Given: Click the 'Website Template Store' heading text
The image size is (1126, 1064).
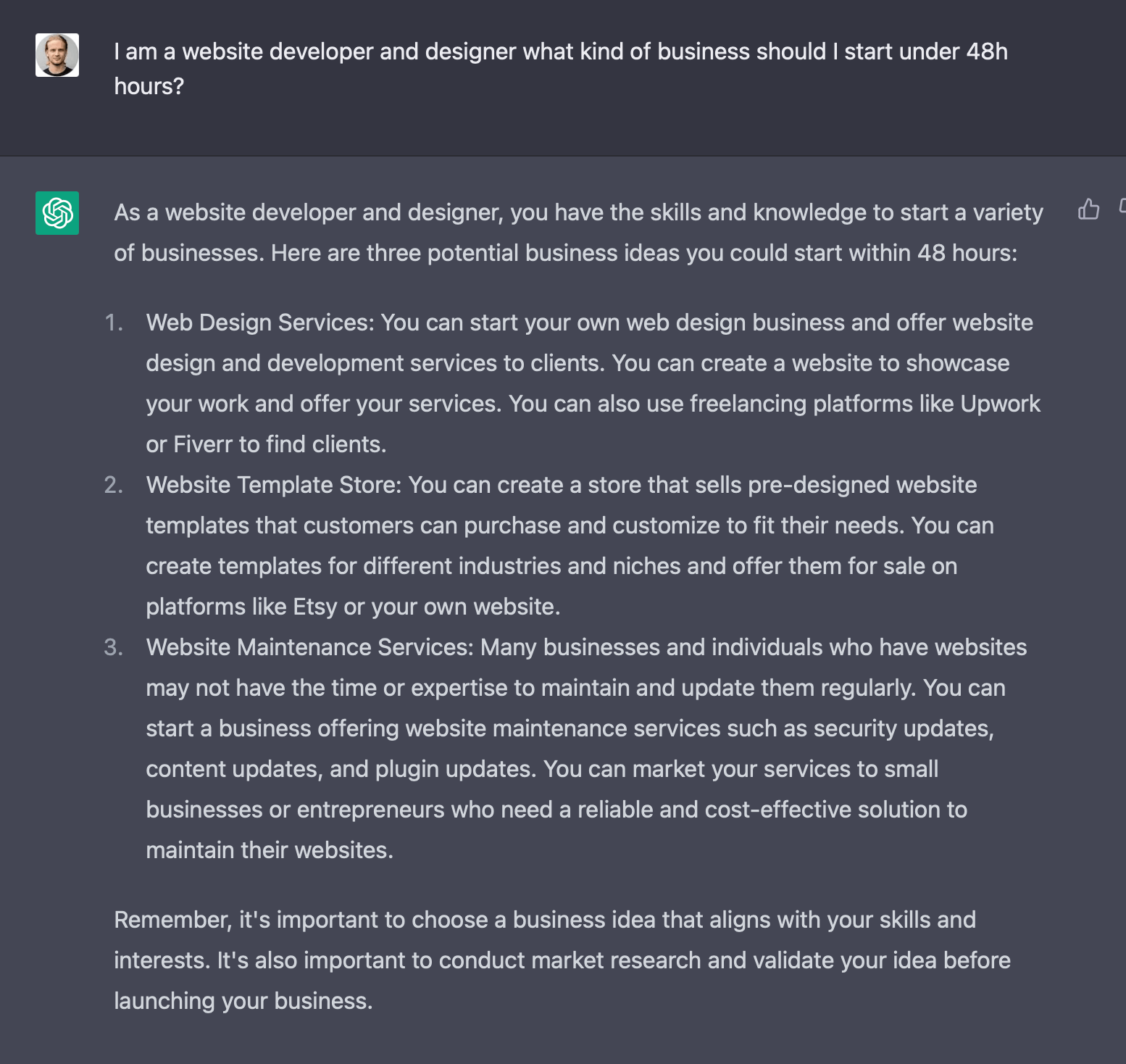Looking at the screenshot, I should [x=274, y=485].
